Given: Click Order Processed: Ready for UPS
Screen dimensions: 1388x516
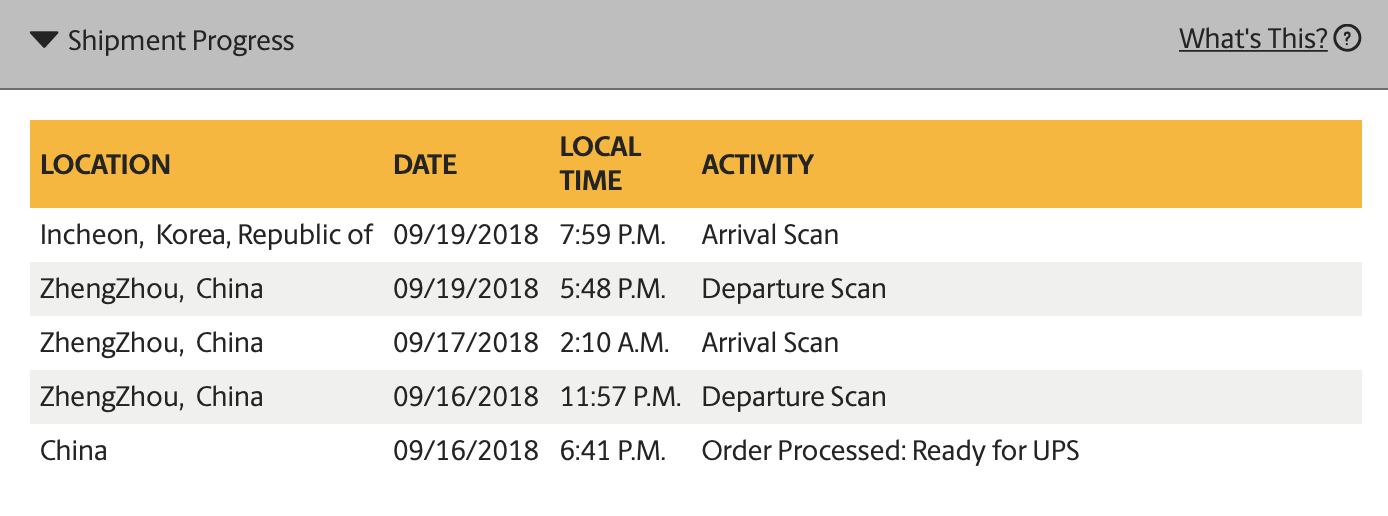Looking at the screenshot, I should [x=890, y=451].
